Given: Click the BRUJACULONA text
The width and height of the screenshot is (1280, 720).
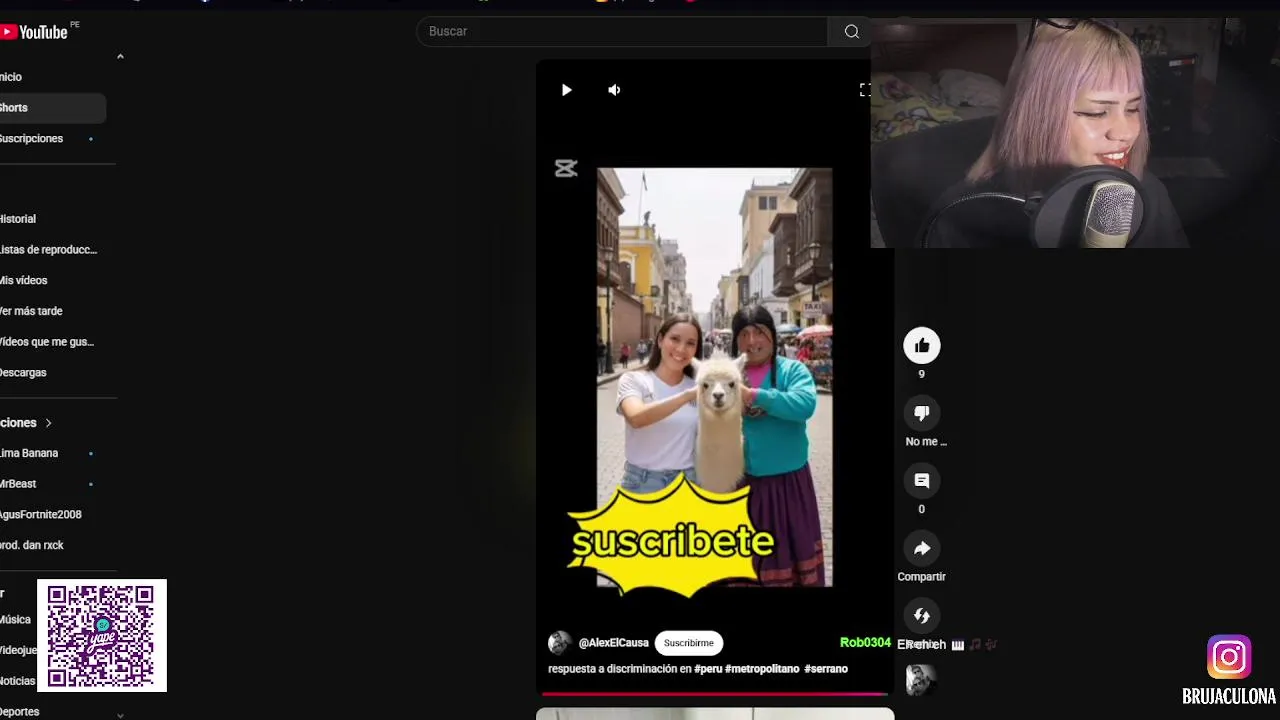Looking at the screenshot, I should [x=1229, y=696].
